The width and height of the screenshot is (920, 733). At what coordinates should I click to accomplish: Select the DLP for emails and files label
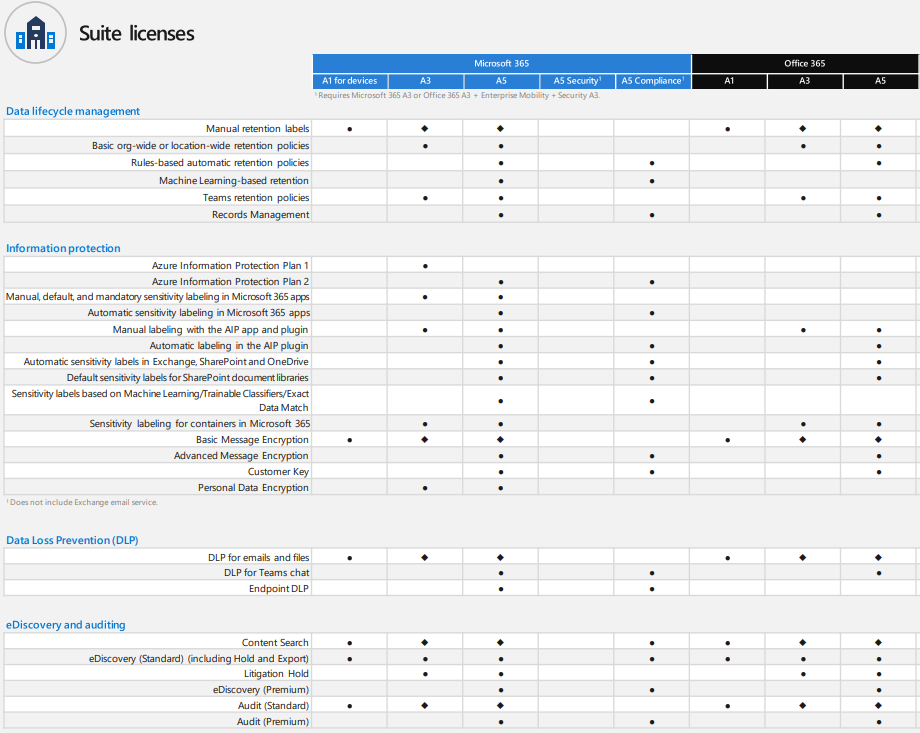[259, 557]
